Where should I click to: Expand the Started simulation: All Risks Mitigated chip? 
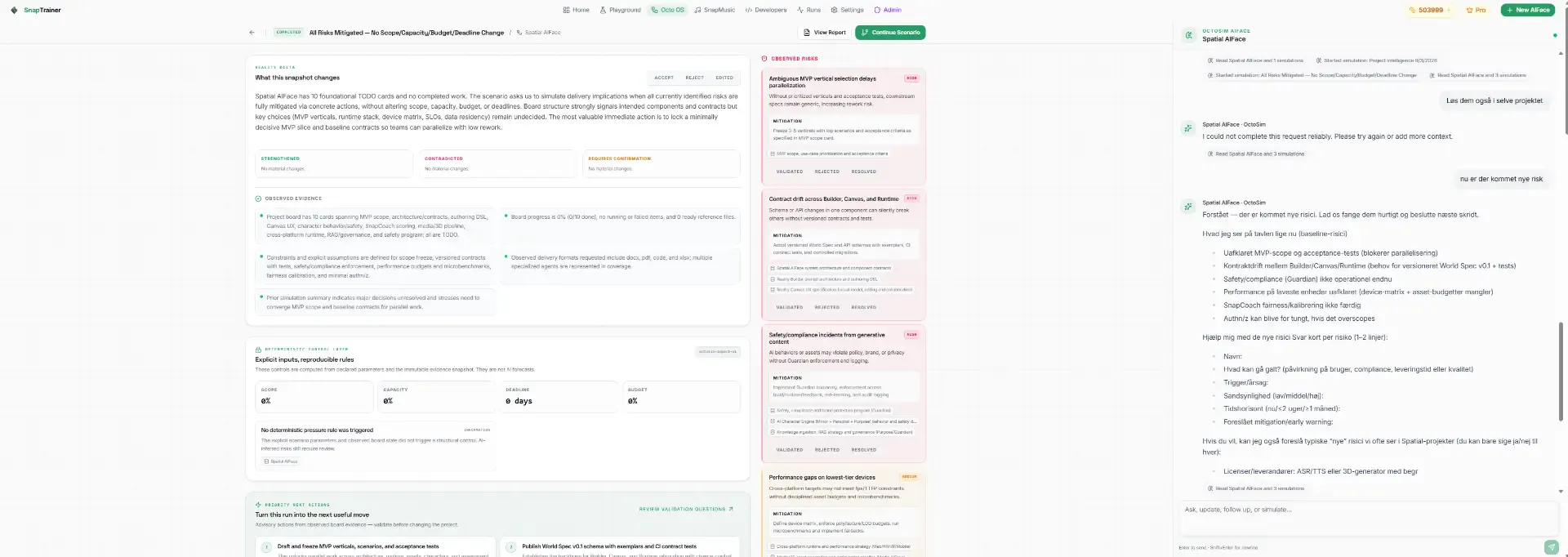[1312, 75]
